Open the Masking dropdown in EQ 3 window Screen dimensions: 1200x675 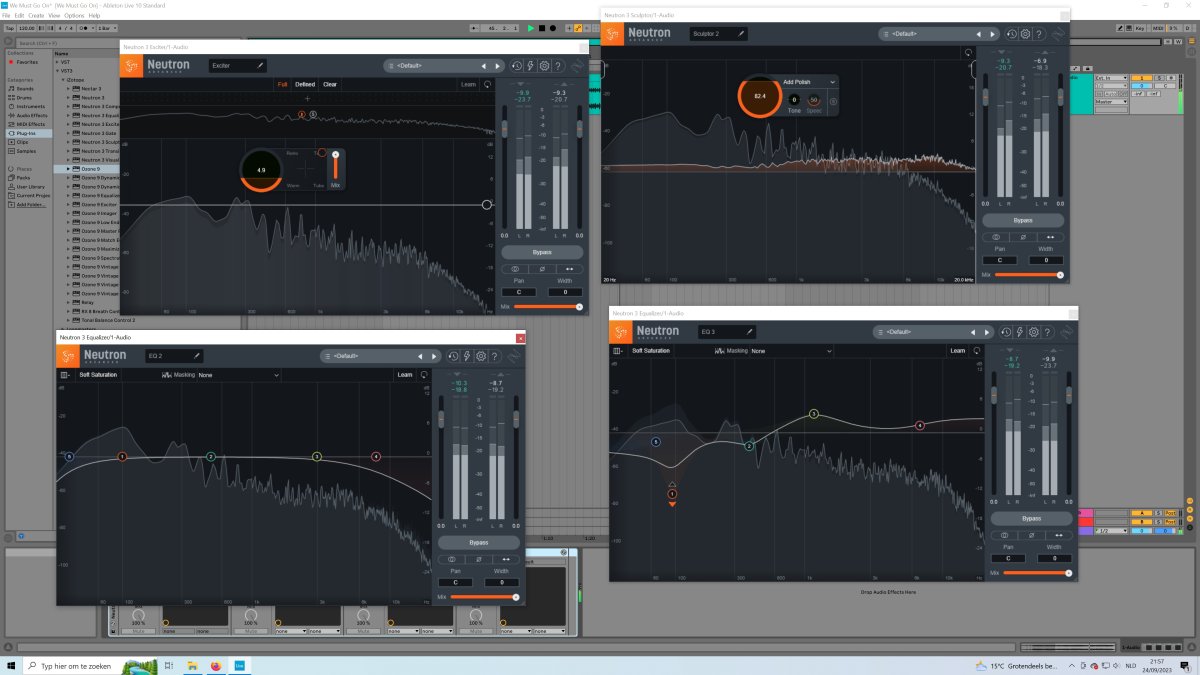(x=792, y=351)
